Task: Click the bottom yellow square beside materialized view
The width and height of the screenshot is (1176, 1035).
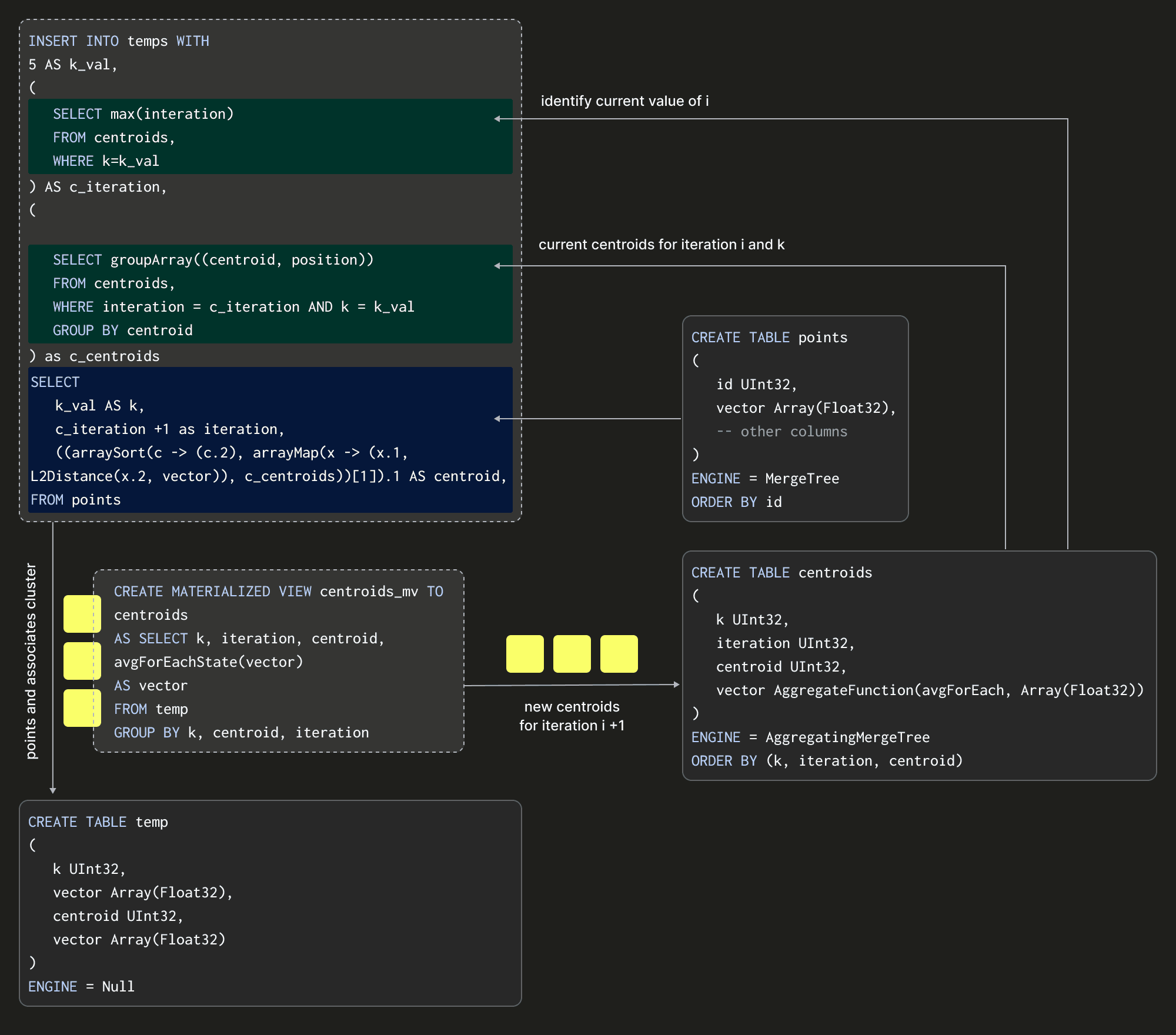Action: (x=82, y=708)
